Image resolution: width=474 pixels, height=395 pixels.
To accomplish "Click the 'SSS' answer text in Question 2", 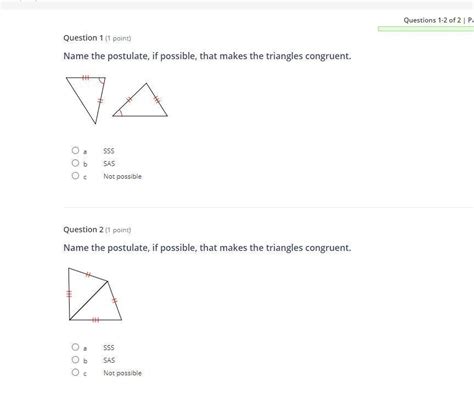I will pos(109,348).
